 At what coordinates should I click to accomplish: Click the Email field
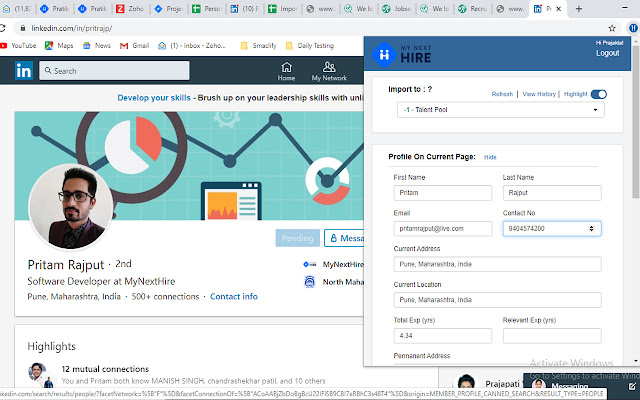tap(443, 229)
